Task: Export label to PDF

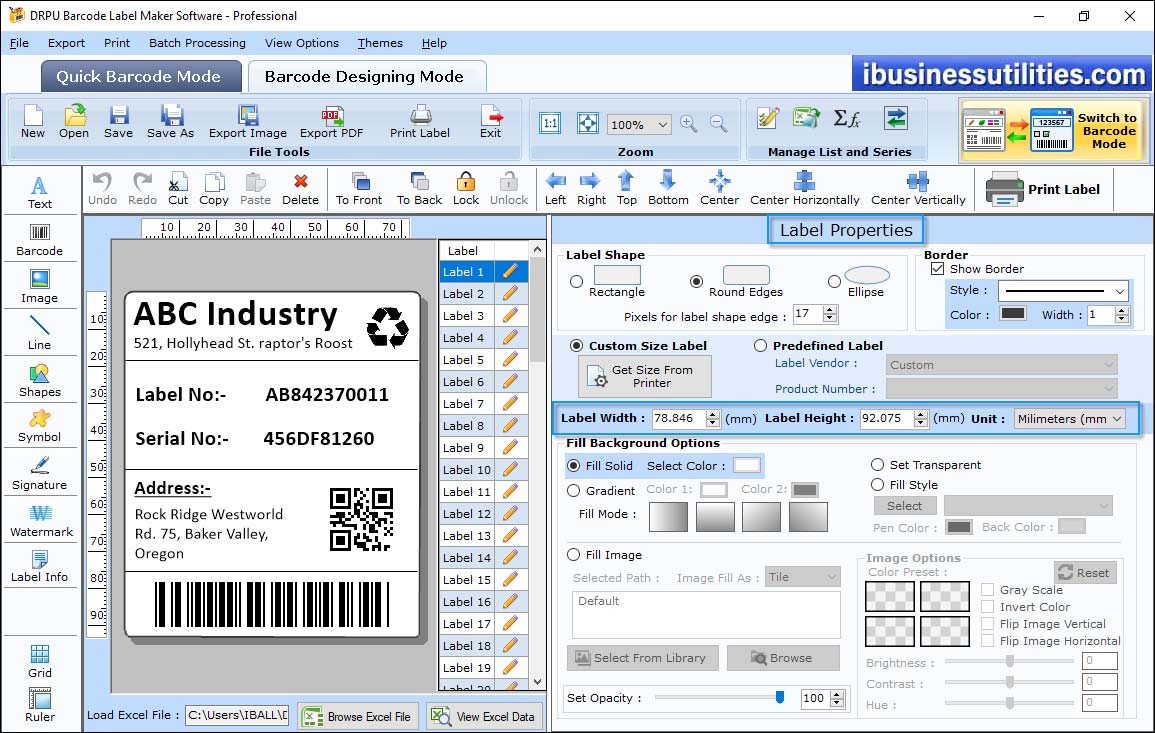Action: (x=331, y=122)
